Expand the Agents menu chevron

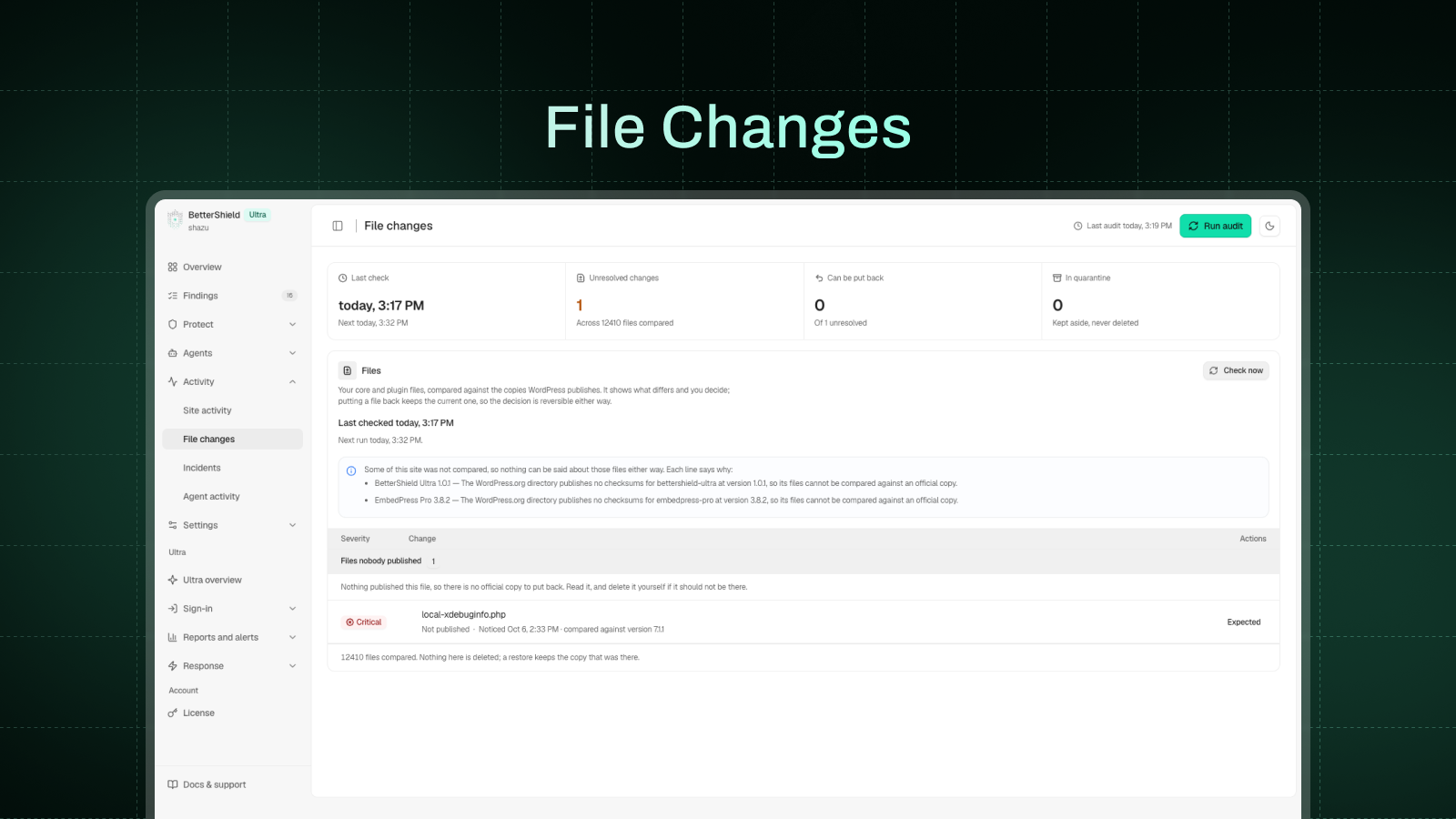point(293,353)
